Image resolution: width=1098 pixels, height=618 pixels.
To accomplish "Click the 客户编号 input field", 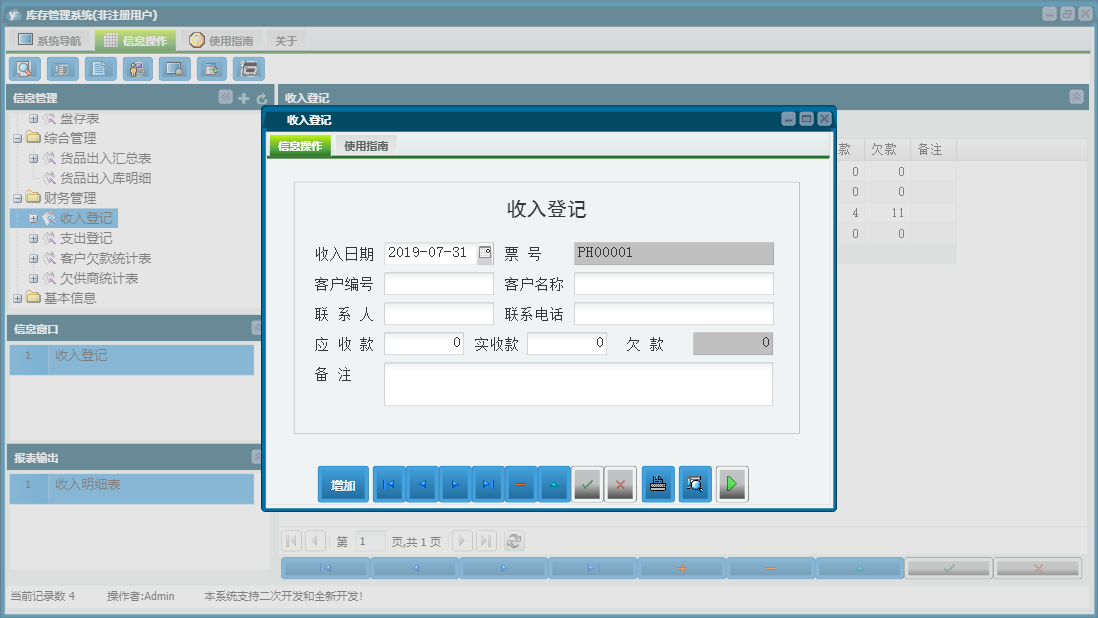I will 438,283.
